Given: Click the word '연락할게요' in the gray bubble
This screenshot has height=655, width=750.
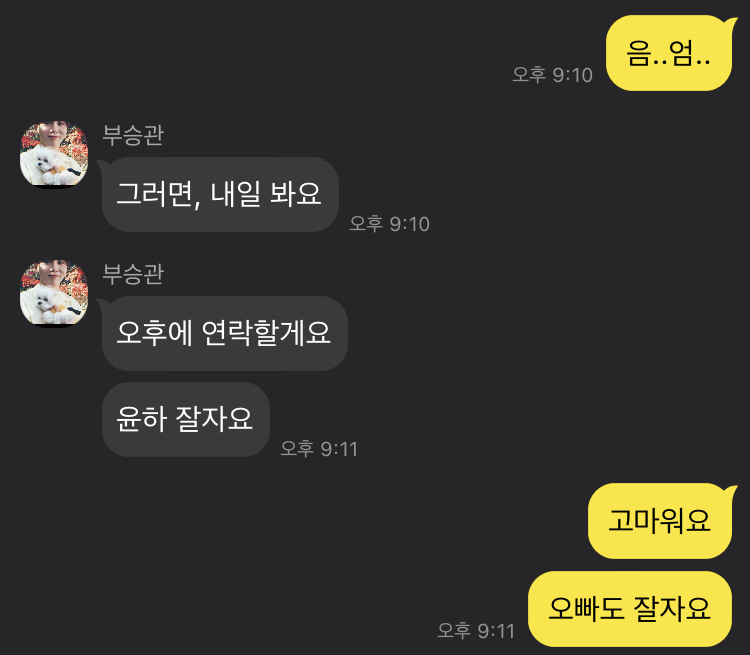Looking at the screenshot, I should pyautogui.click(x=266, y=333).
